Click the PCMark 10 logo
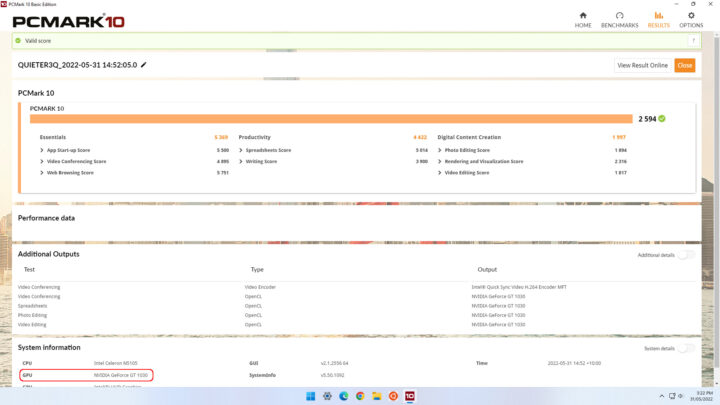720x405 pixels. click(x=68, y=21)
